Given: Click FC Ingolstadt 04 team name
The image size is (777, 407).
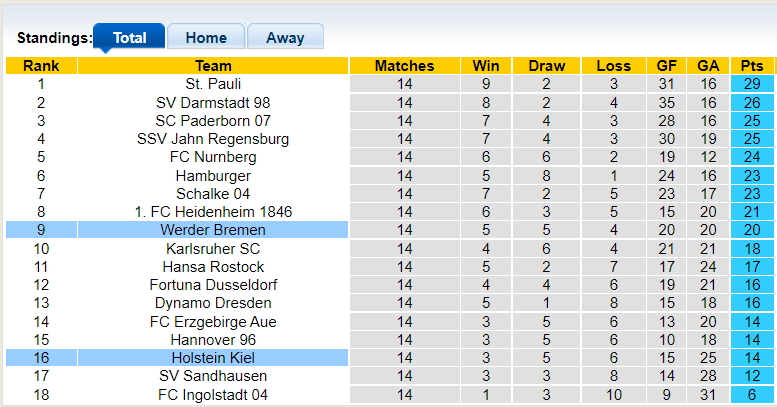Looking at the screenshot, I should [213, 394].
